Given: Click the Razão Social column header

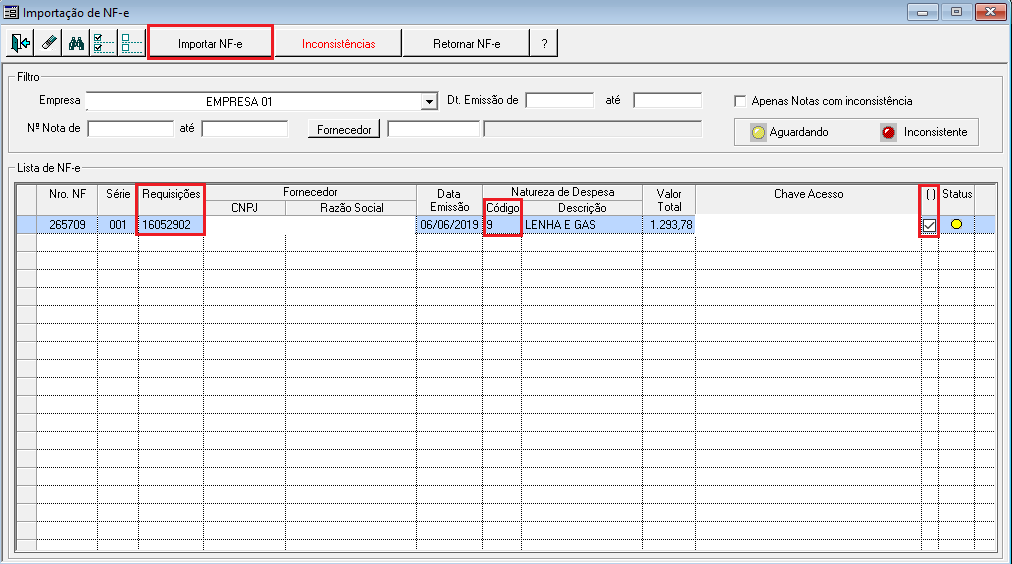Looking at the screenshot, I should point(351,208).
